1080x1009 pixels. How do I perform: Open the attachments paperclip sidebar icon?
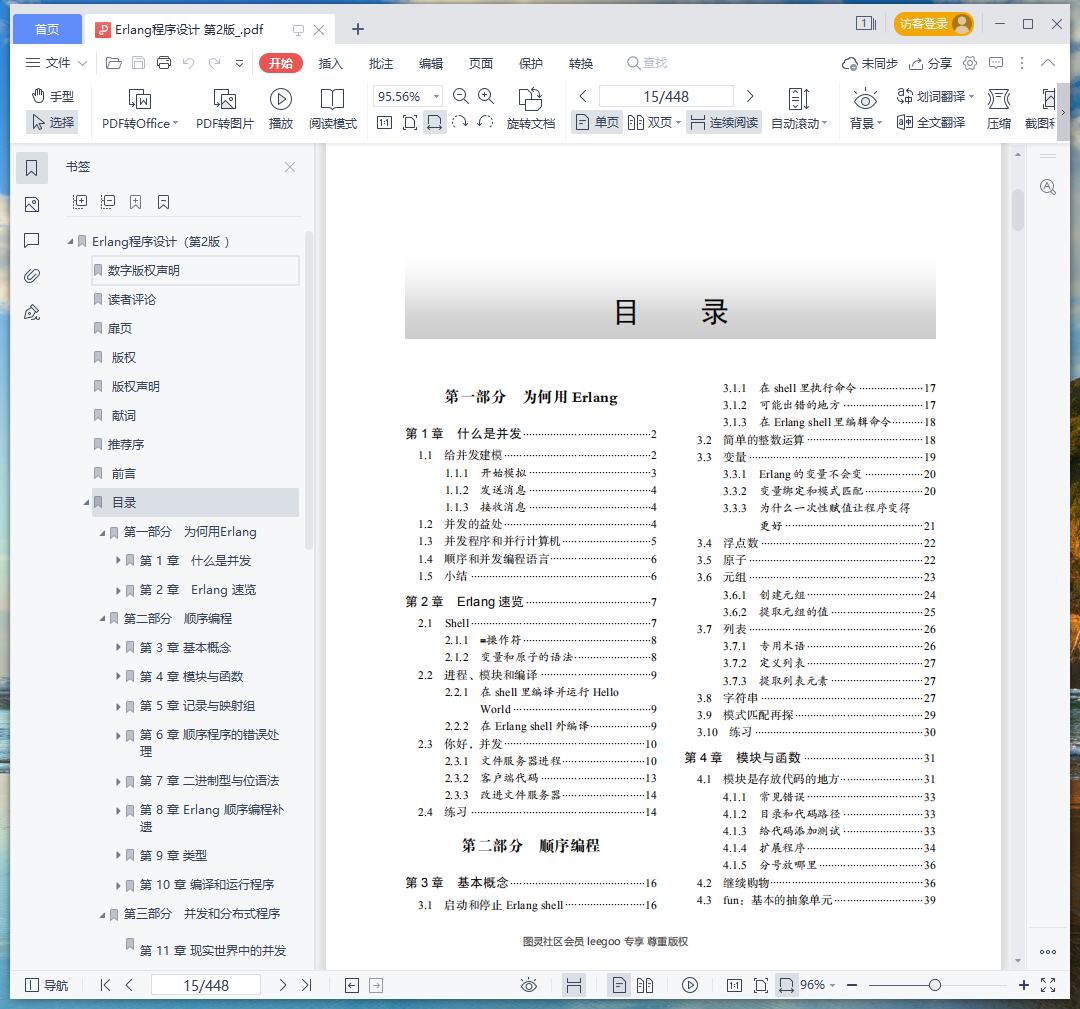(x=32, y=276)
